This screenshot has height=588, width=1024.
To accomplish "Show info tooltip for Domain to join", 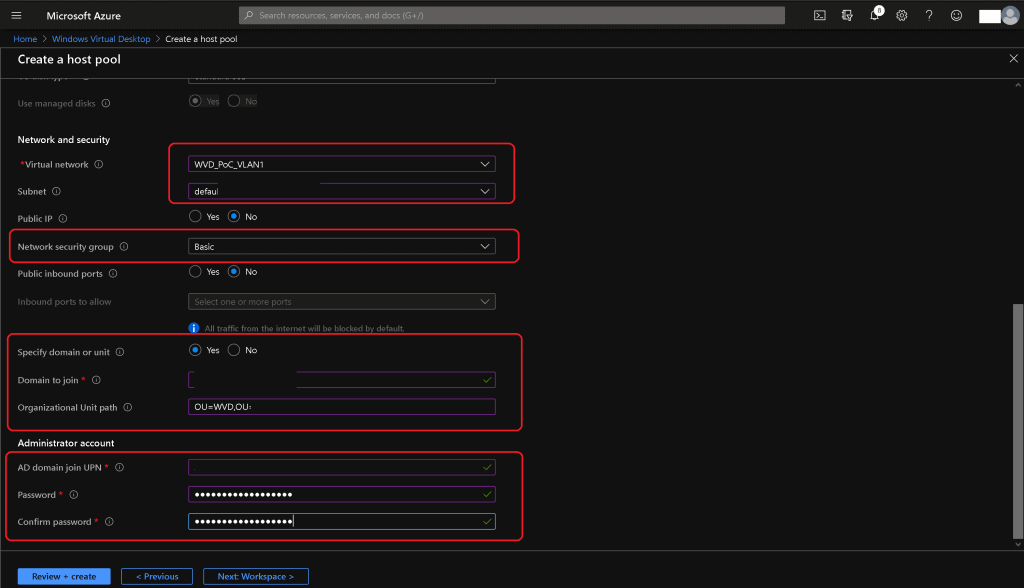I will pos(96,380).
